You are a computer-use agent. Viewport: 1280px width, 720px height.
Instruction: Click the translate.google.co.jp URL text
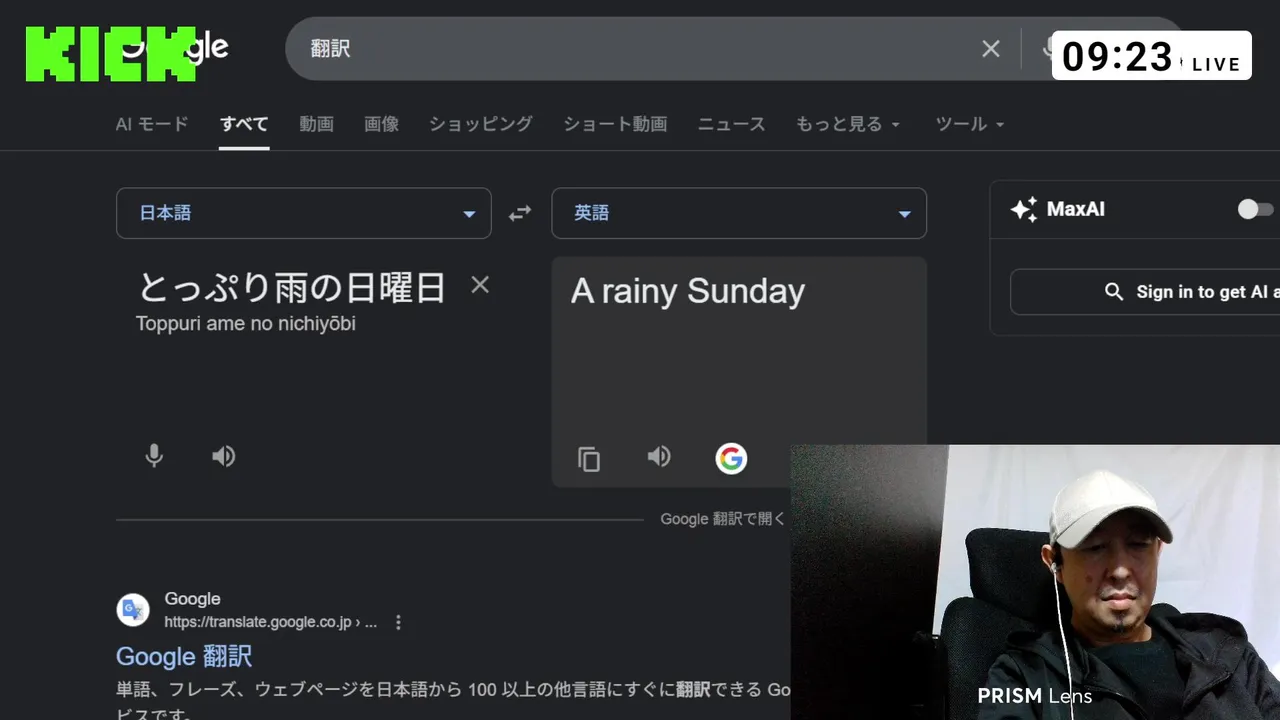(x=270, y=622)
